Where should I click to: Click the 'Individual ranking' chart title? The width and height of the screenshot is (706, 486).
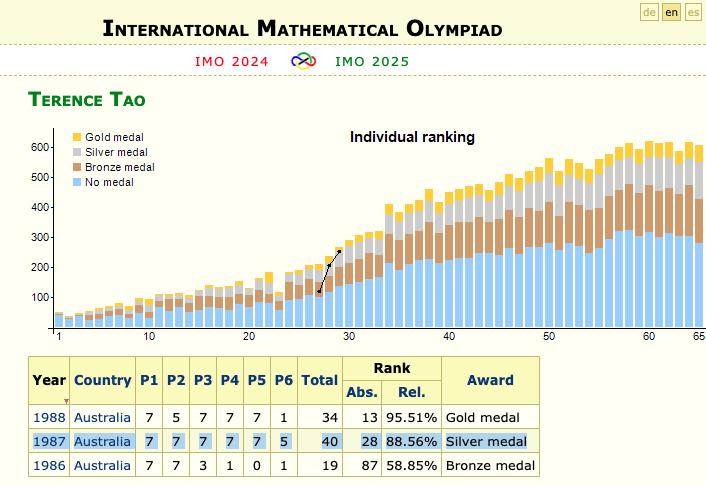point(412,137)
